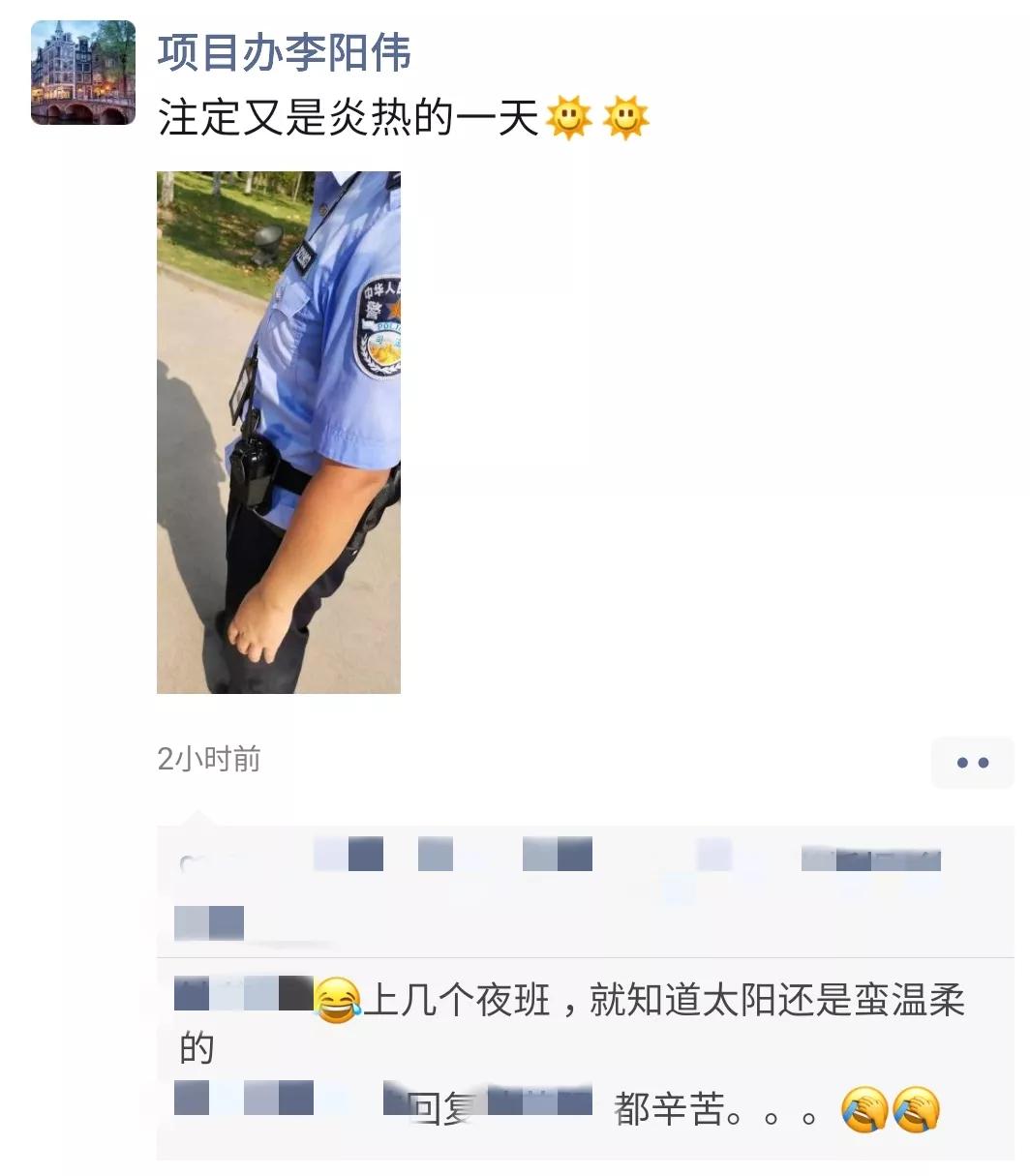Open the police officer photo thumbnail
This screenshot has width=1030, height=1176.
[x=279, y=432]
